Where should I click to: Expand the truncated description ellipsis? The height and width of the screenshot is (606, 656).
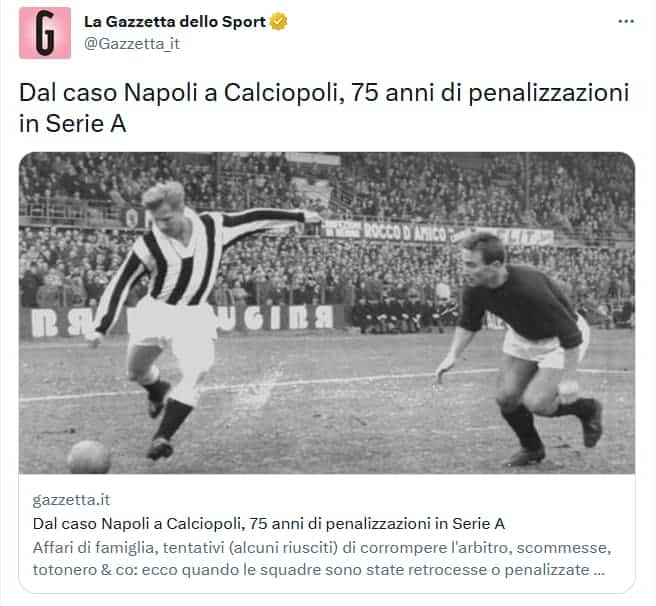[x=600, y=570]
